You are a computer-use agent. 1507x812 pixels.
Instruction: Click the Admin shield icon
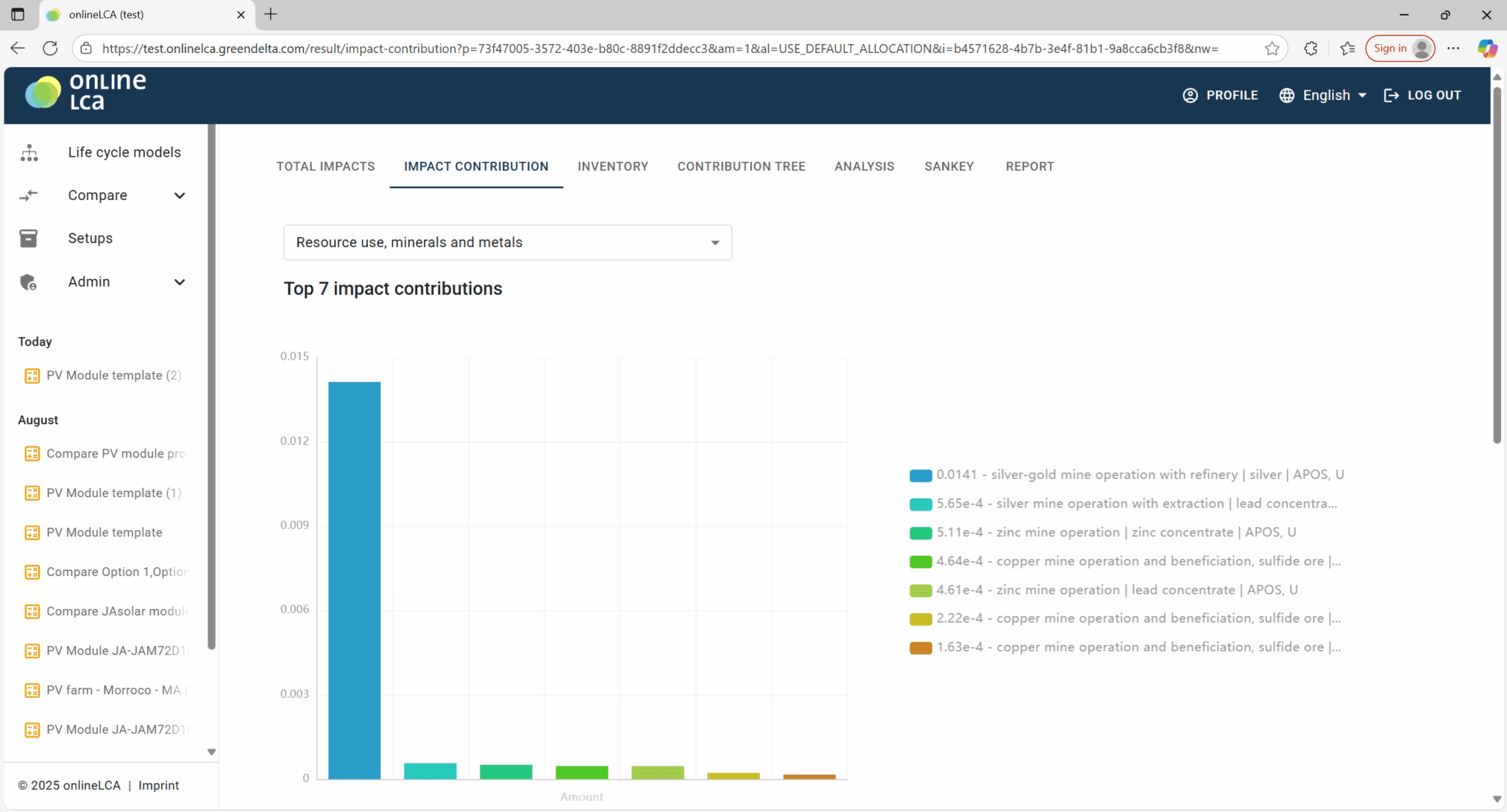point(29,282)
